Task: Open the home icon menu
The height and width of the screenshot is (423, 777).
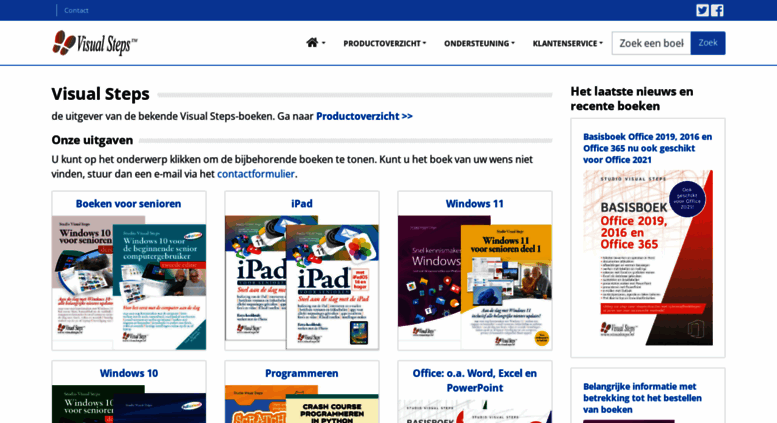Action: (315, 43)
